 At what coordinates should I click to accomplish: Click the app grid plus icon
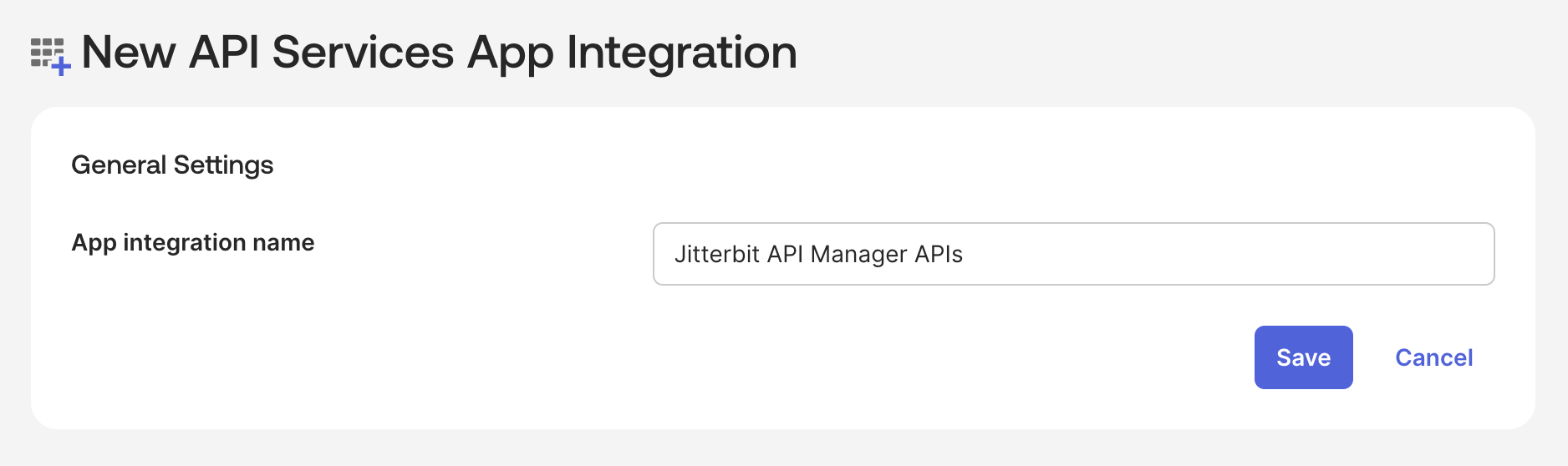tap(50, 55)
